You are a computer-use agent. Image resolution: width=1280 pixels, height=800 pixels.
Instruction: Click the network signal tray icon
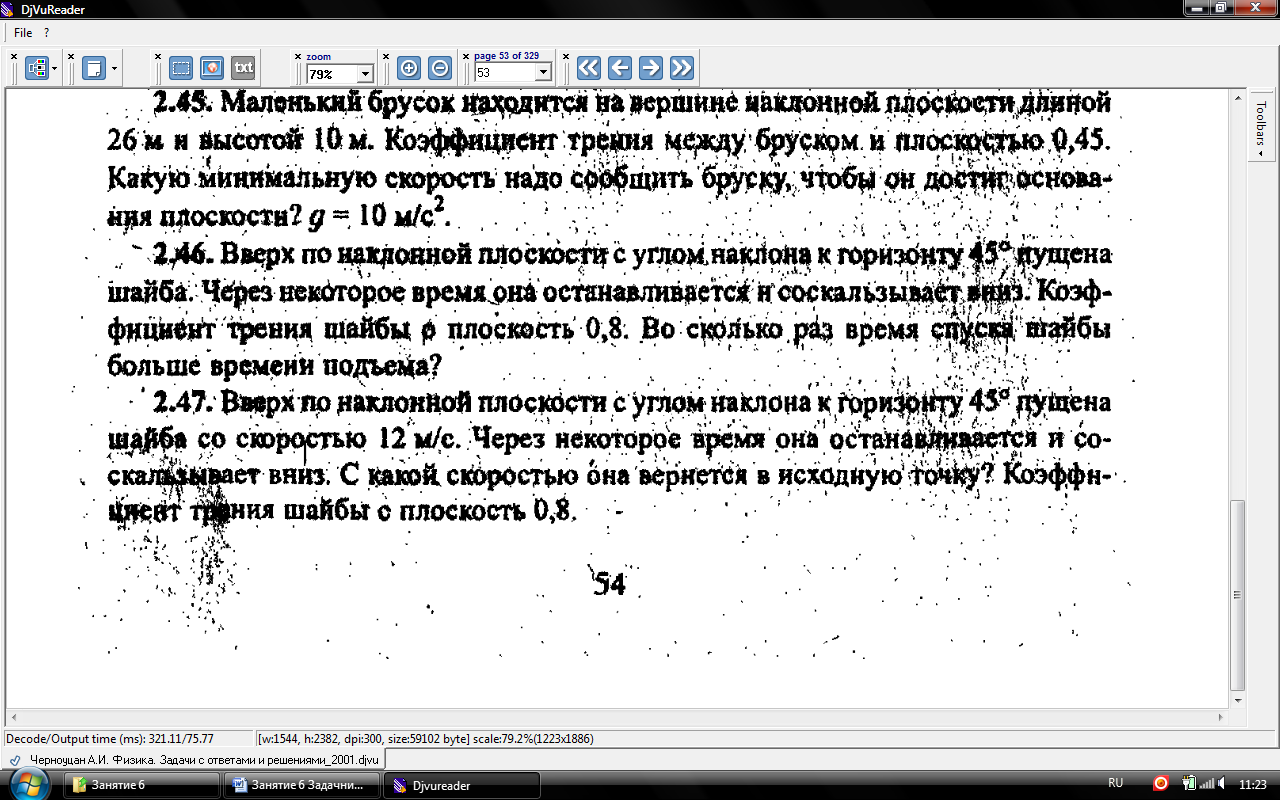click(1206, 783)
